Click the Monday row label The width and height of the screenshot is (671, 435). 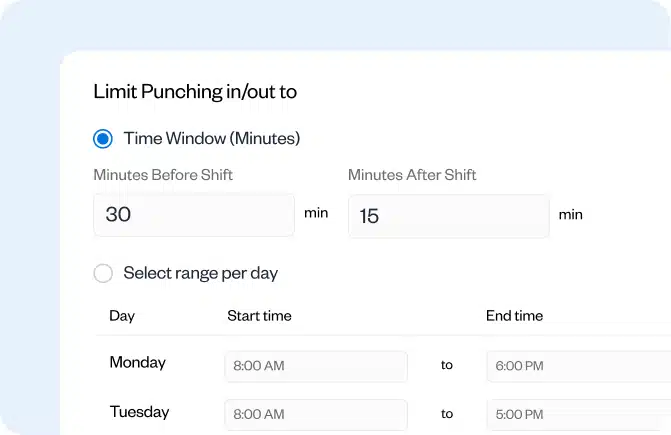[137, 363]
